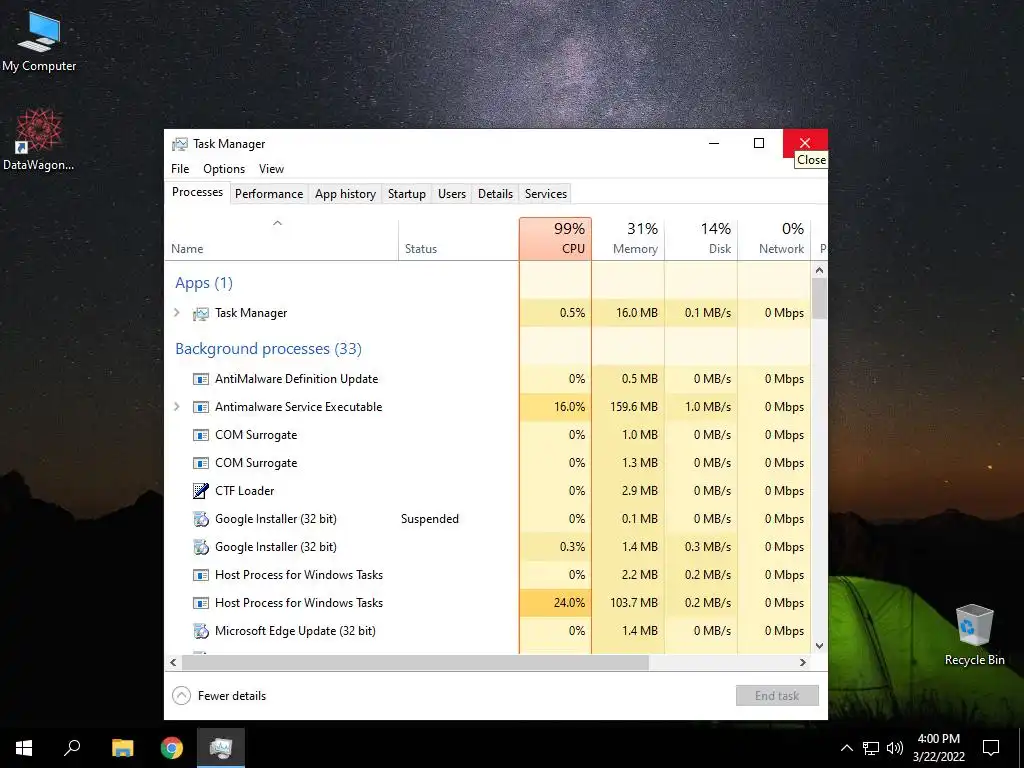Collapse to Fewer details
1024x768 pixels.
coord(219,696)
